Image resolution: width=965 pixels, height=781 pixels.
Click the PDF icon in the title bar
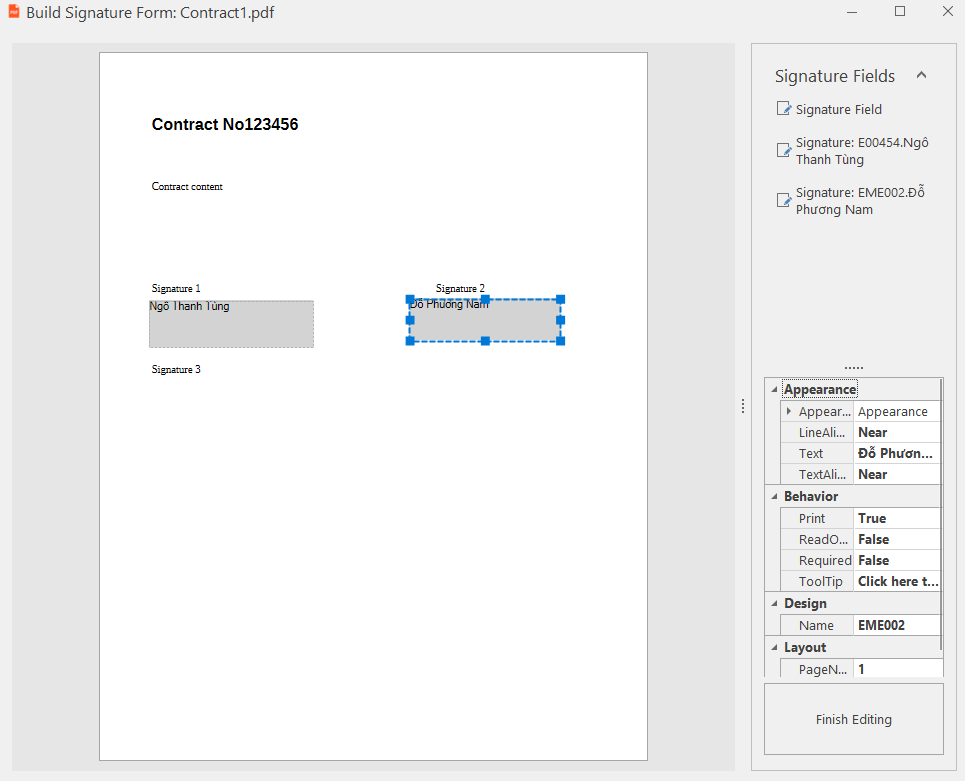(x=14, y=13)
